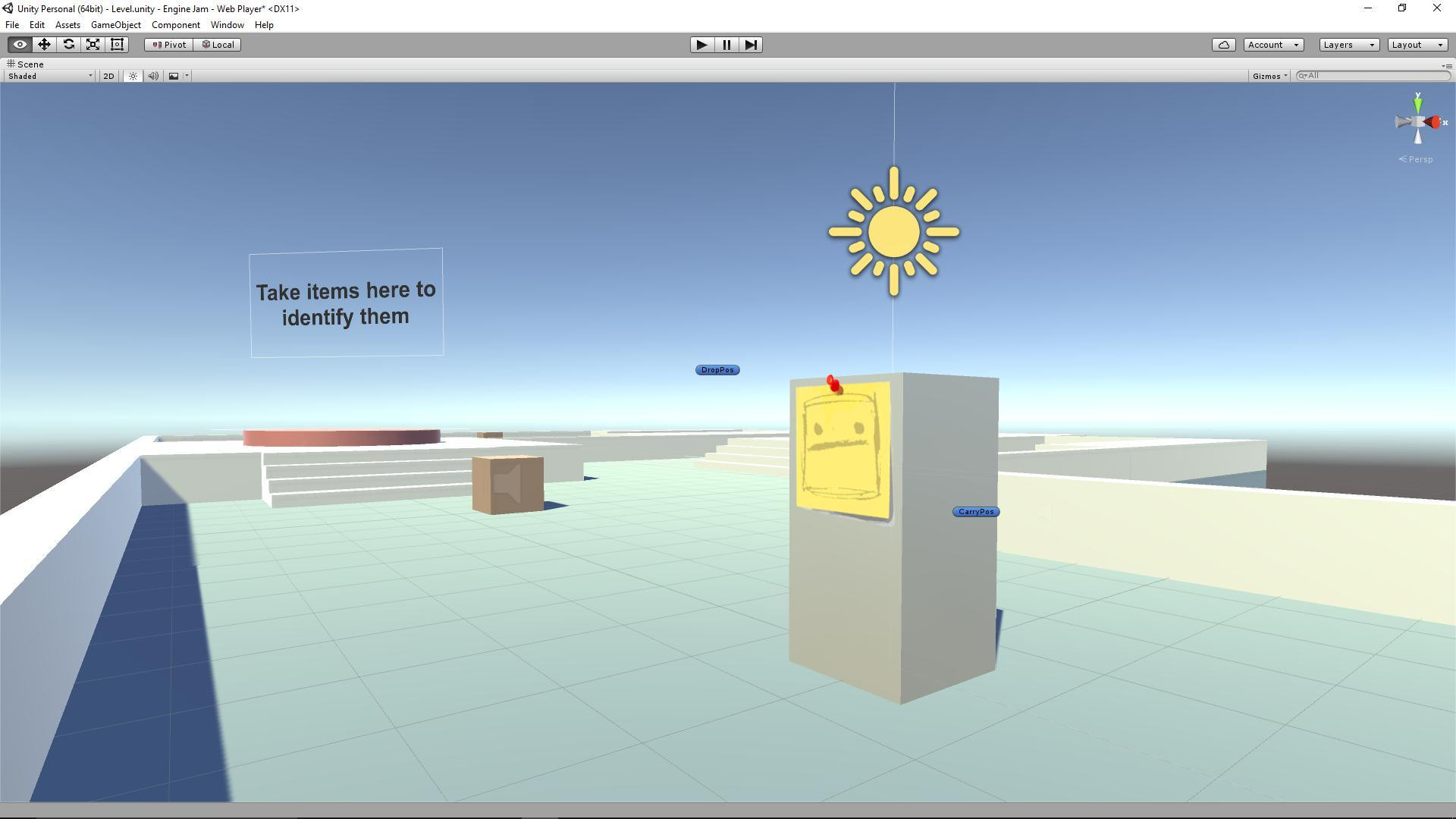
Task: Select the Scale tool
Action: 93,45
